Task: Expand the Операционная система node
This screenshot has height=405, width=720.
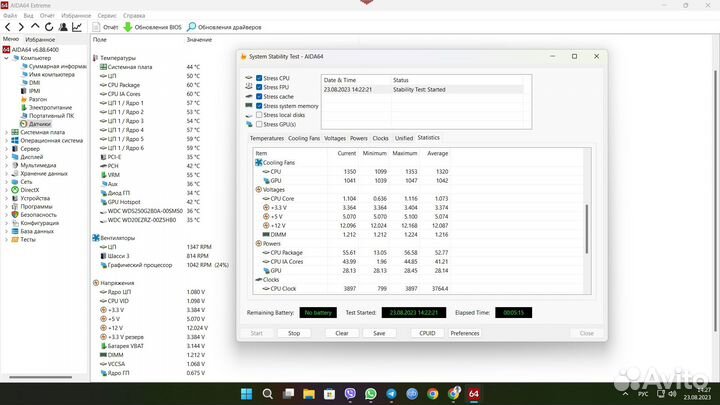Action: (x=6, y=141)
